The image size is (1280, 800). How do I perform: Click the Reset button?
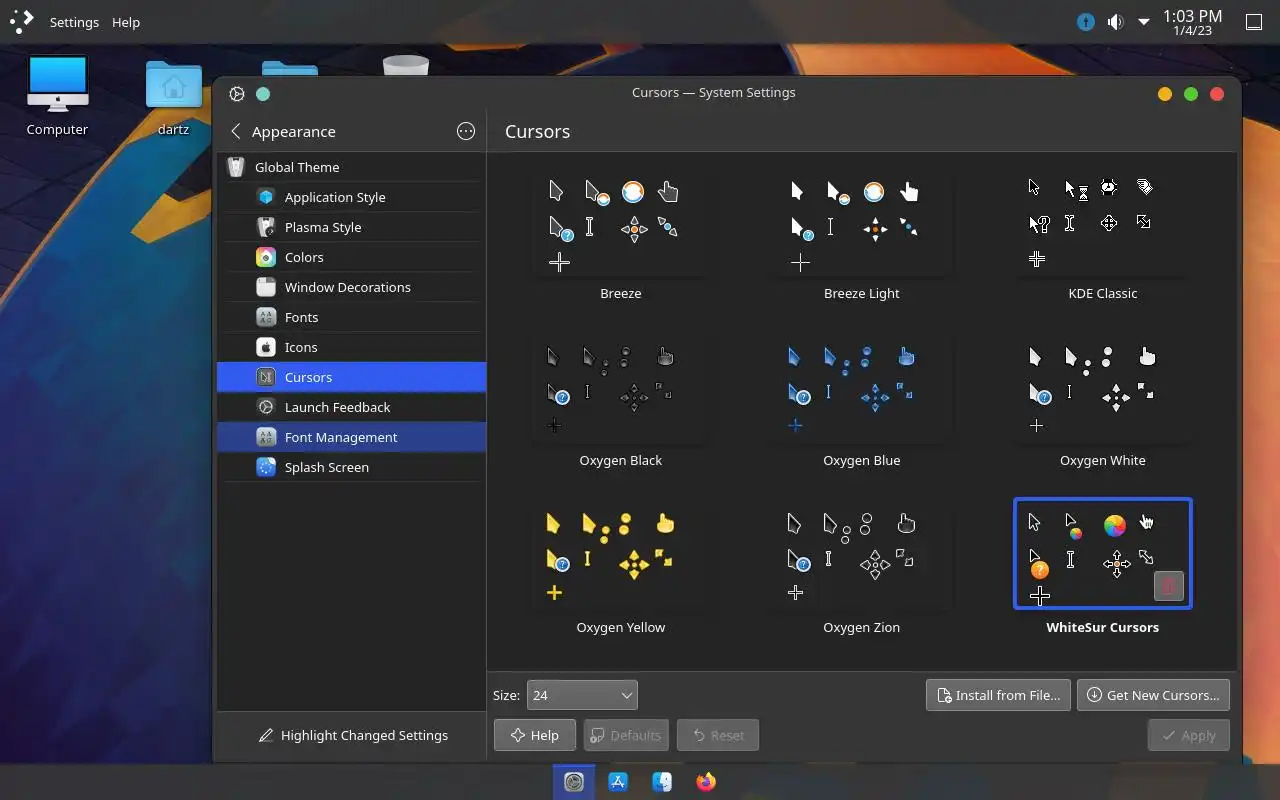pyautogui.click(x=717, y=735)
